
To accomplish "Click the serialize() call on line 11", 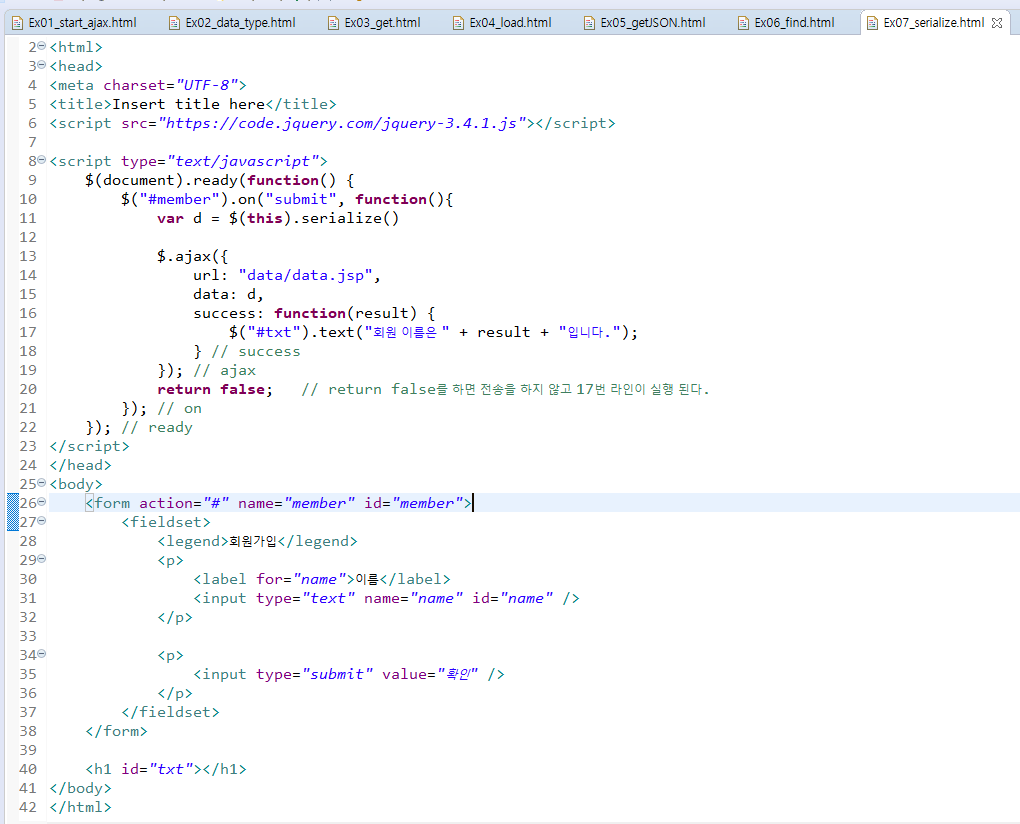I will click(x=350, y=218).
